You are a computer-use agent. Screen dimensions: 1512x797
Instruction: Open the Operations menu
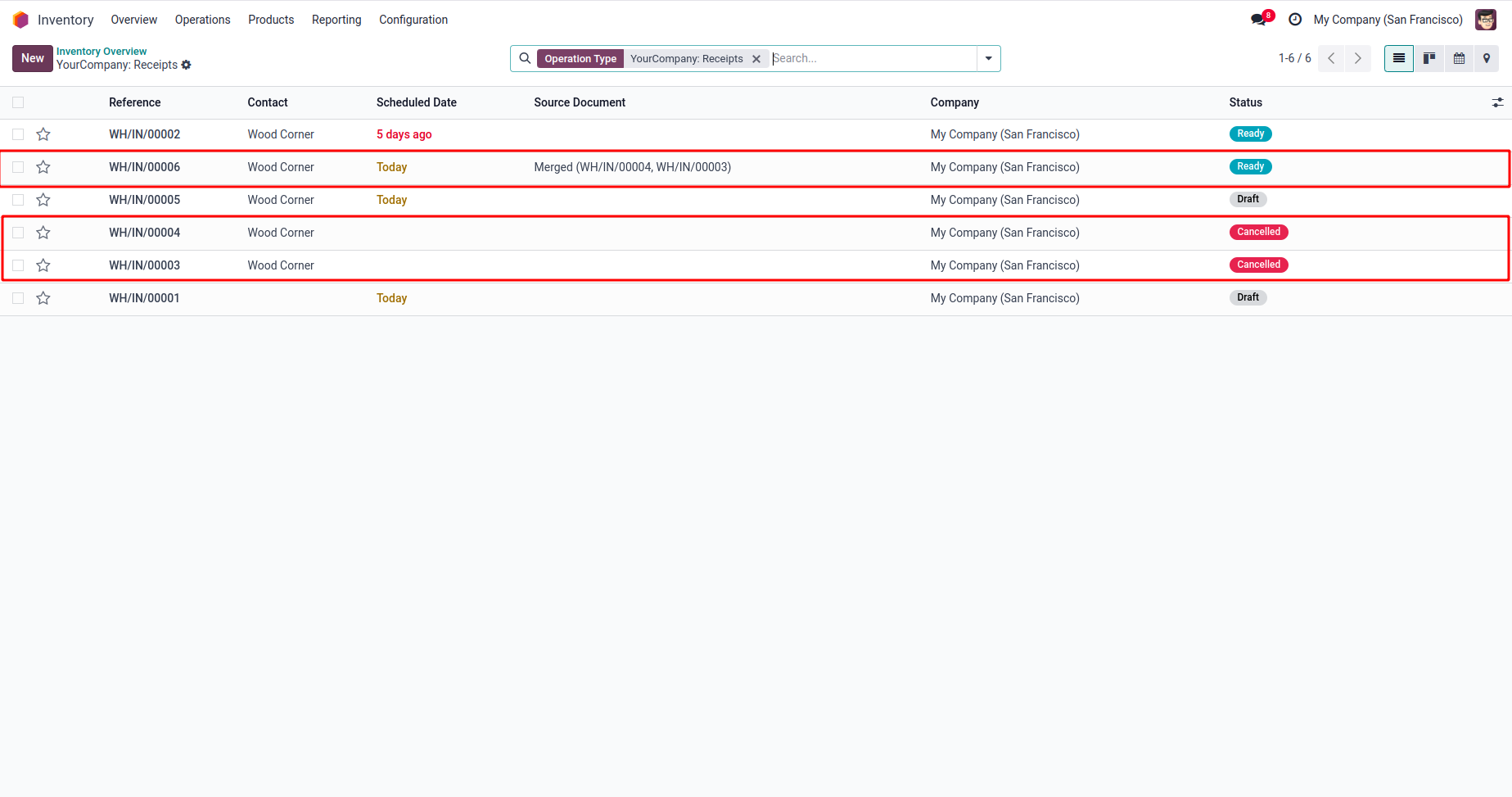click(202, 20)
